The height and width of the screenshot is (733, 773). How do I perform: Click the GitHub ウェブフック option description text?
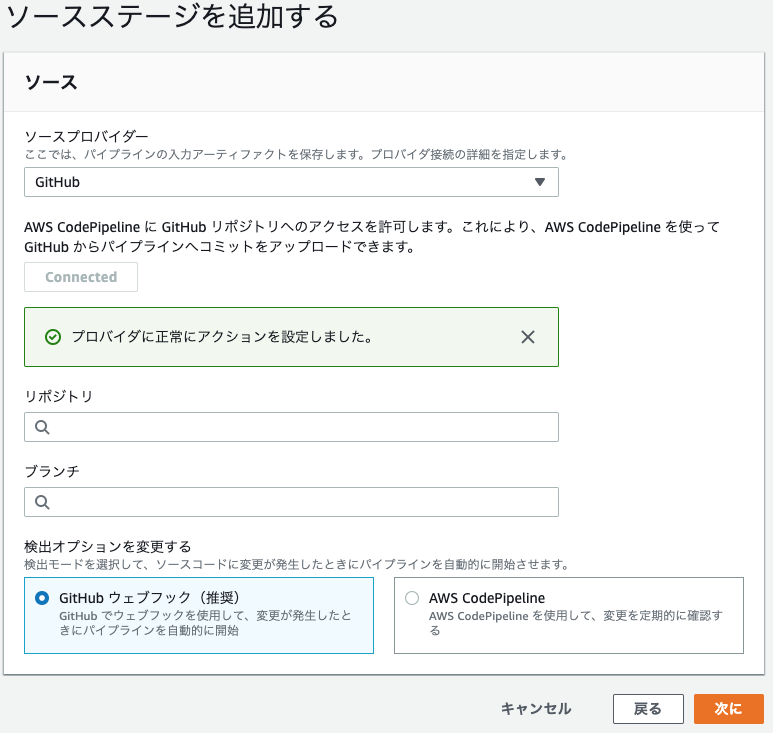point(205,623)
